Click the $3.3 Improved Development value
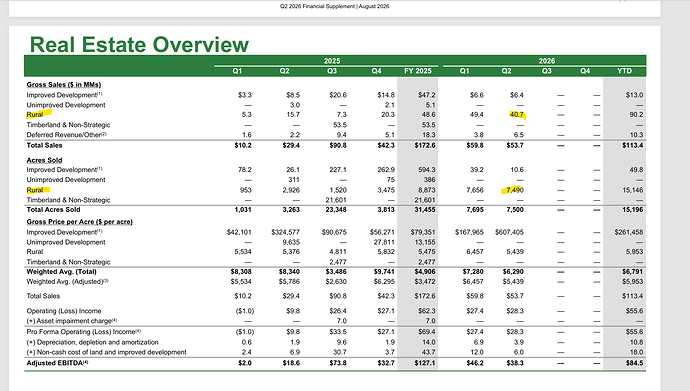This screenshot has height=391, width=690. 245,95
